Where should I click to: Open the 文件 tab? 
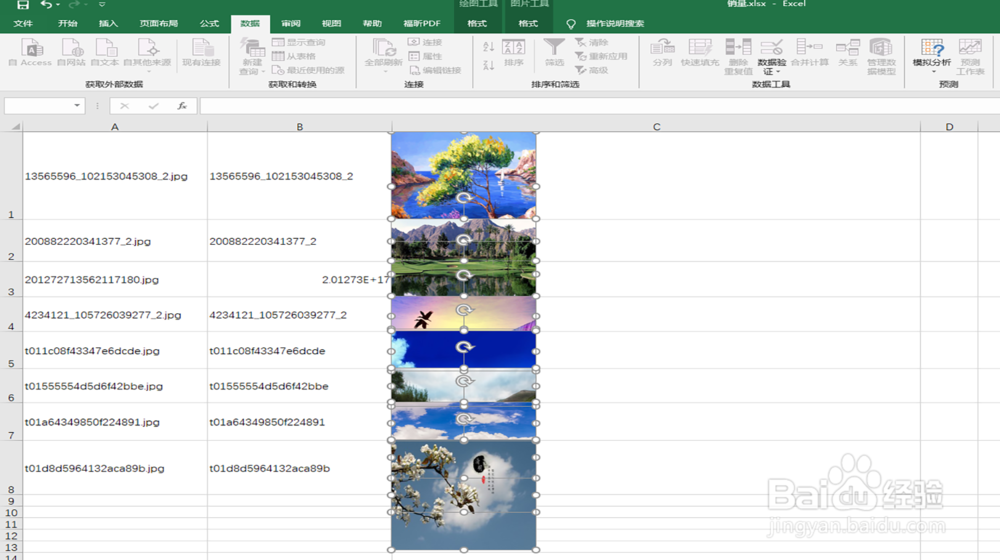[23, 24]
